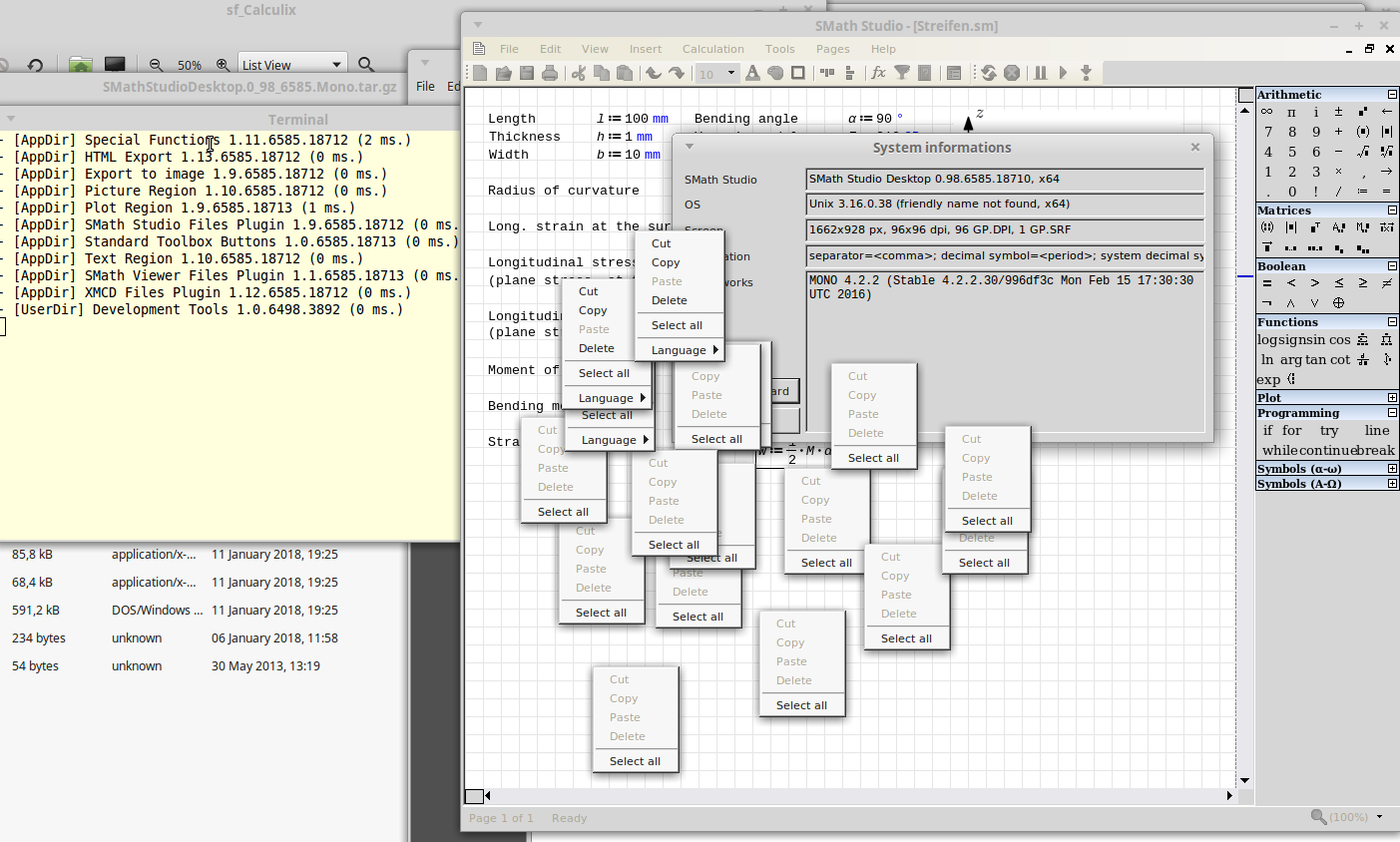This screenshot has width=1400, height=842.
Task: Open the Tools menu
Action: click(x=779, y=49)
